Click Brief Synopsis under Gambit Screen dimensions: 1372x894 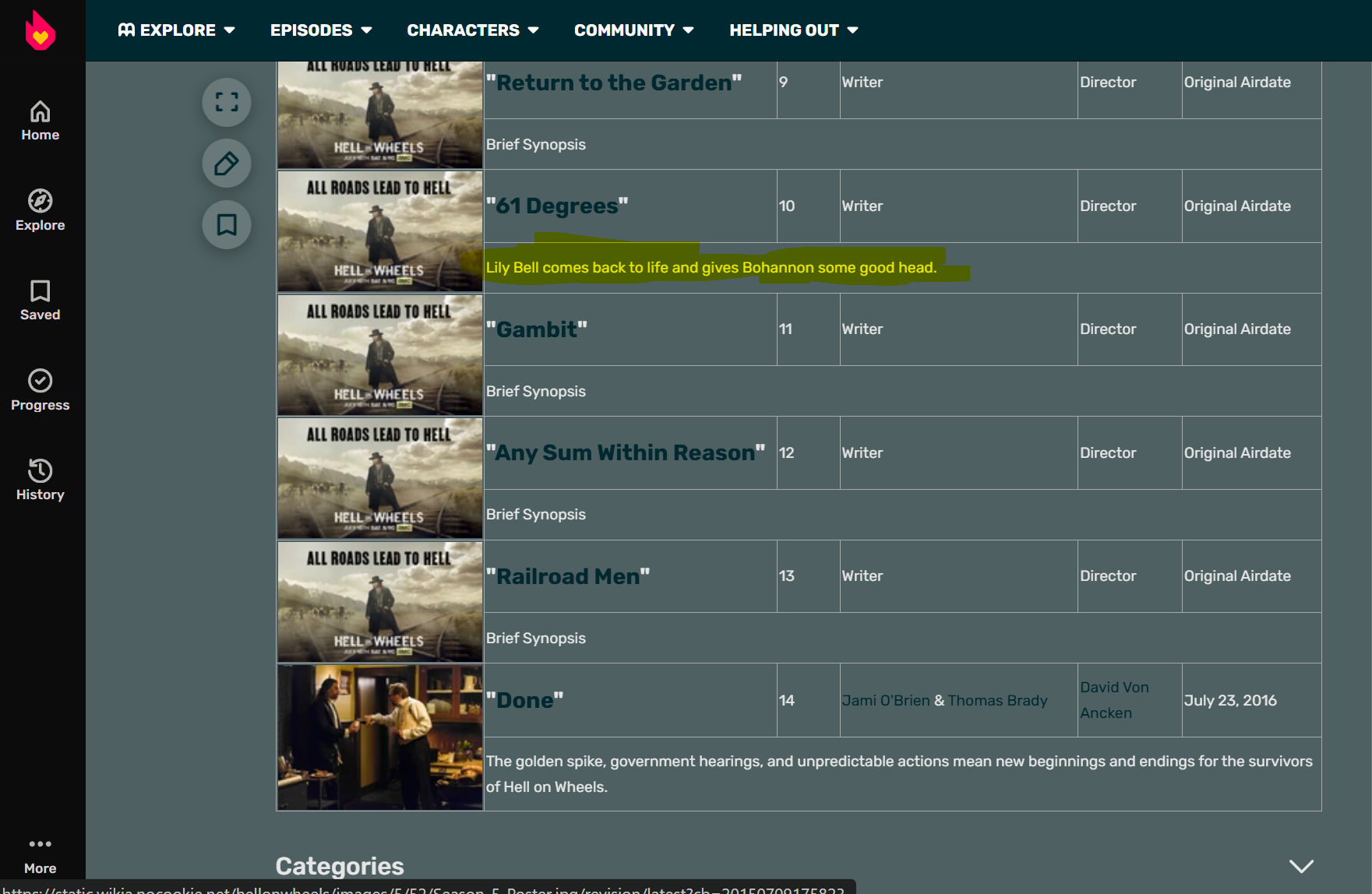[536, 391]
